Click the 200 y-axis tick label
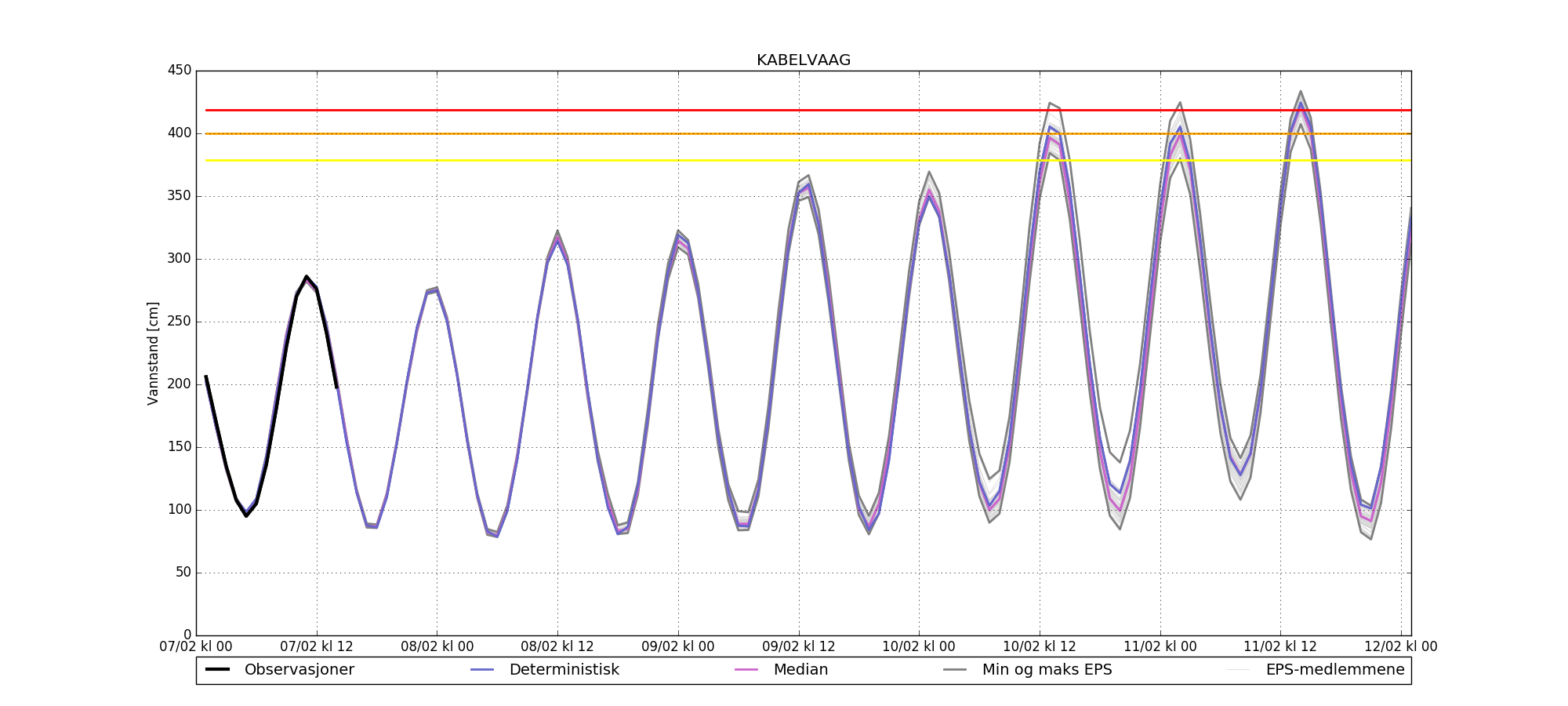The image size is (1568, 706). (180, 384)
